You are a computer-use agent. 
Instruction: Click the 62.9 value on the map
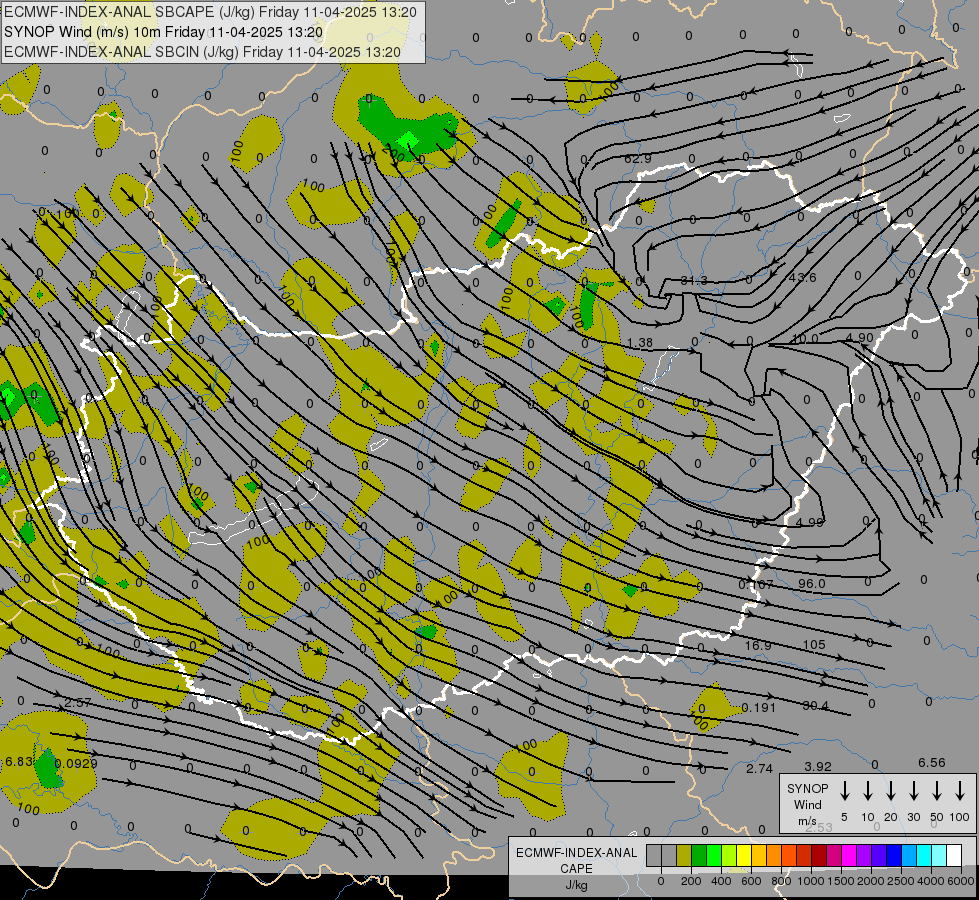[x=637, y=159]
